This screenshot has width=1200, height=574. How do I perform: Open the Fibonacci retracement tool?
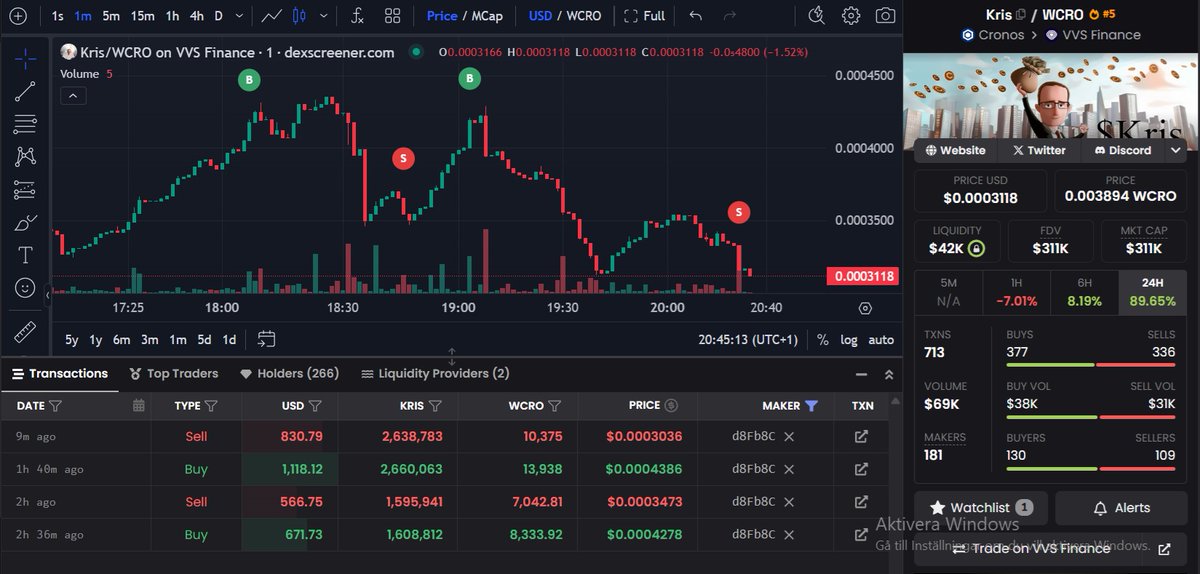(25, 124)
